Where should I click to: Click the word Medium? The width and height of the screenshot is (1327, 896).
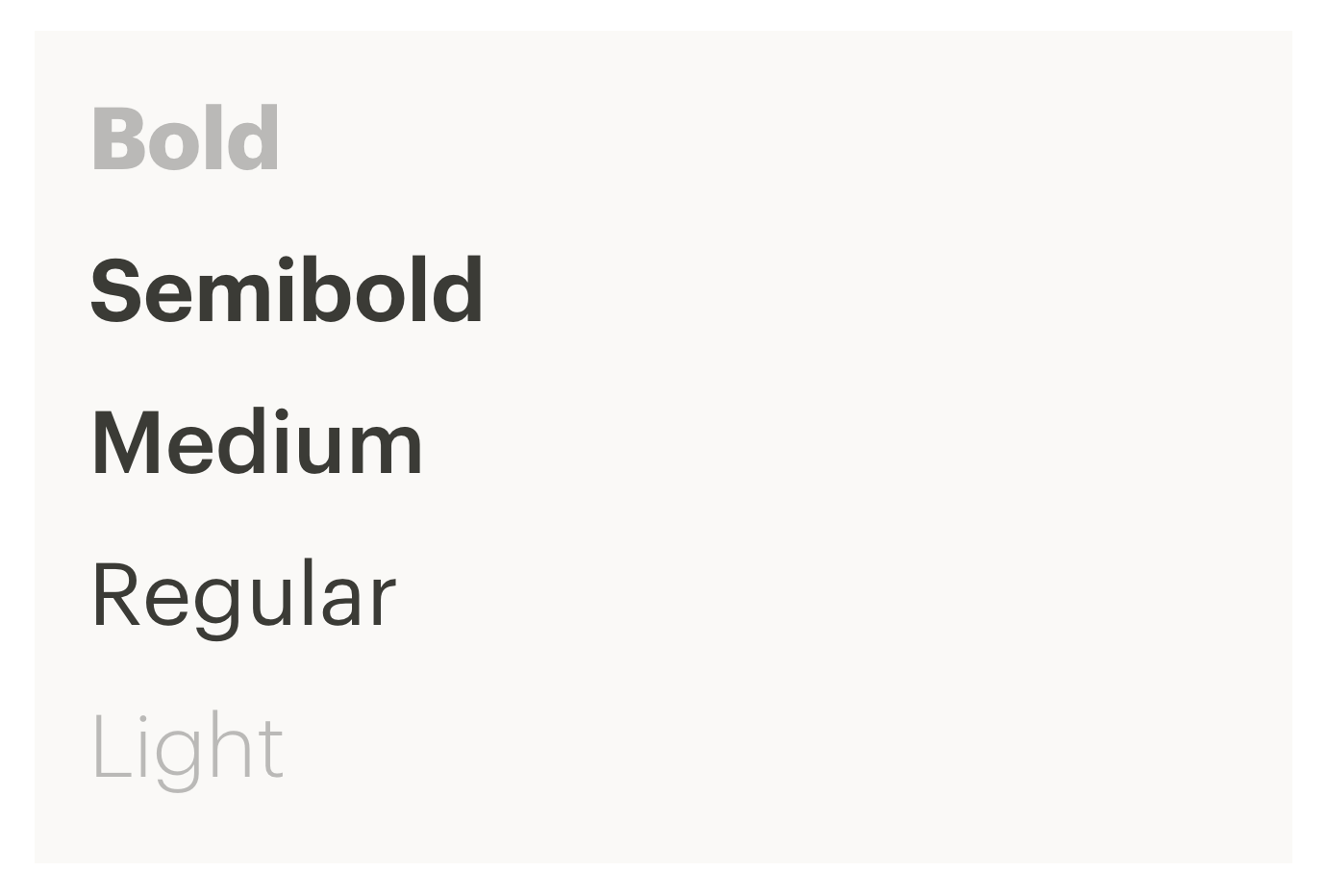tap(257, 442)
